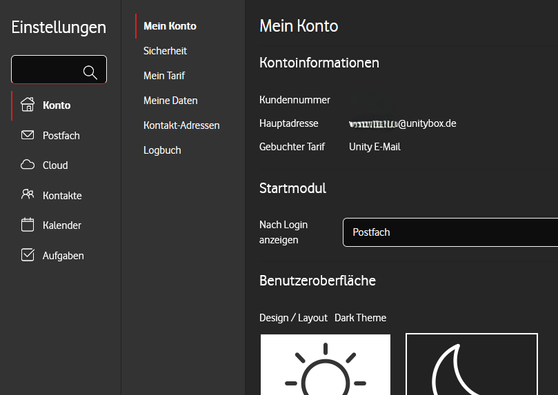Open the Nach Login anzeigen dropdown
The width and height of the screenshot is (558, 395).
click(450, 232)
